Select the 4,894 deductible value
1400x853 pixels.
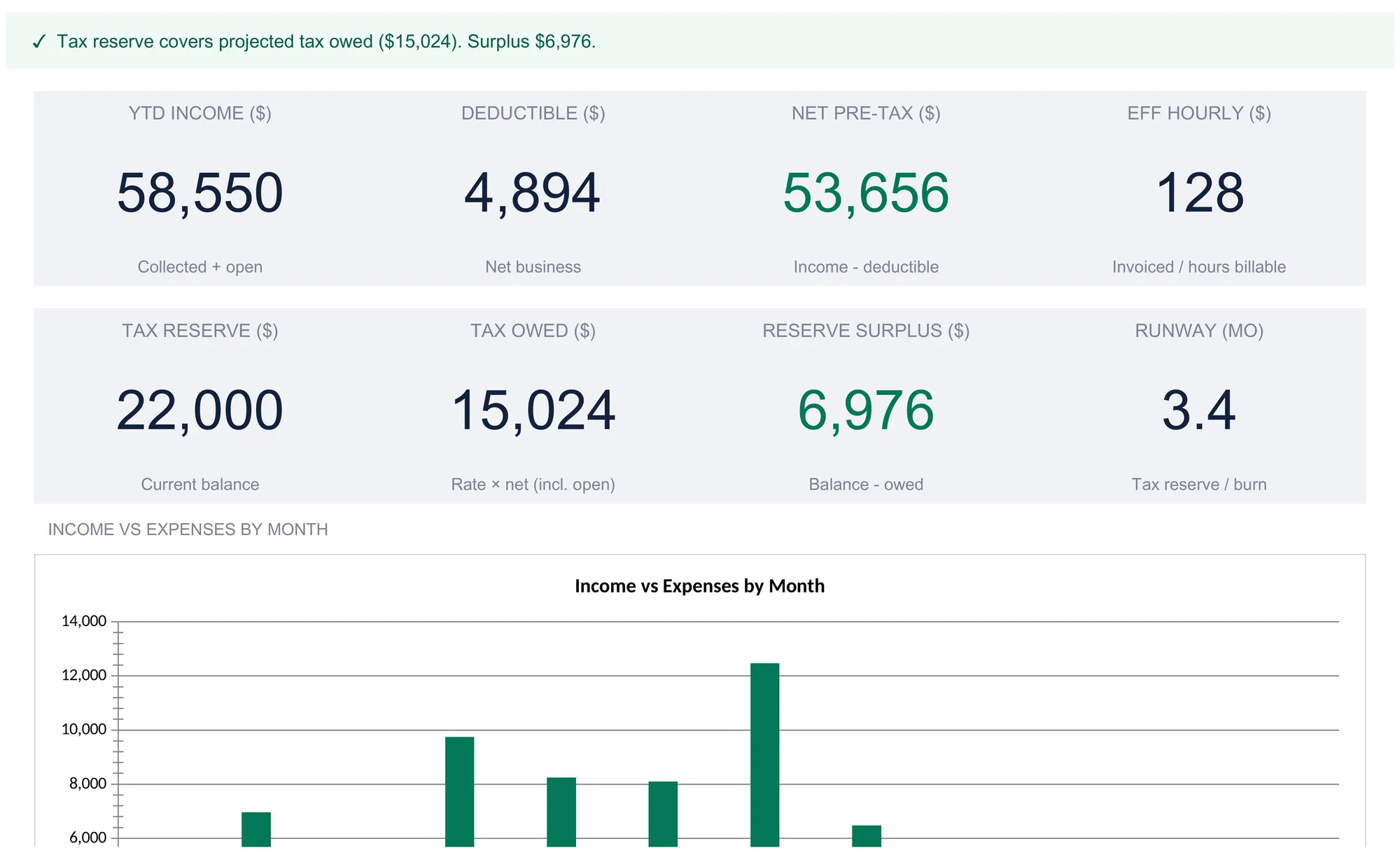533,193
